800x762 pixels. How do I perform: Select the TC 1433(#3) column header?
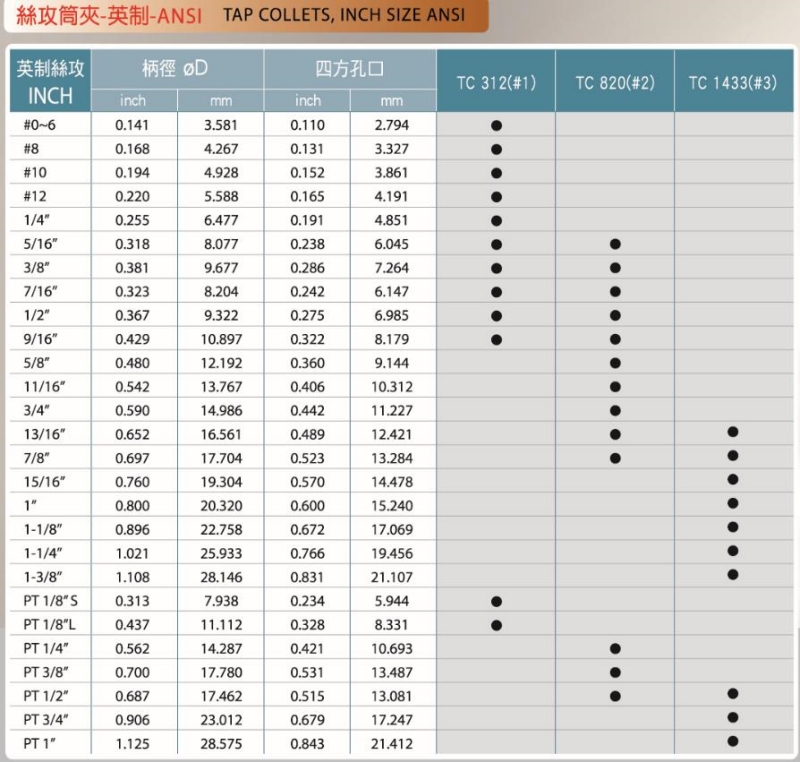coord(733,82)
